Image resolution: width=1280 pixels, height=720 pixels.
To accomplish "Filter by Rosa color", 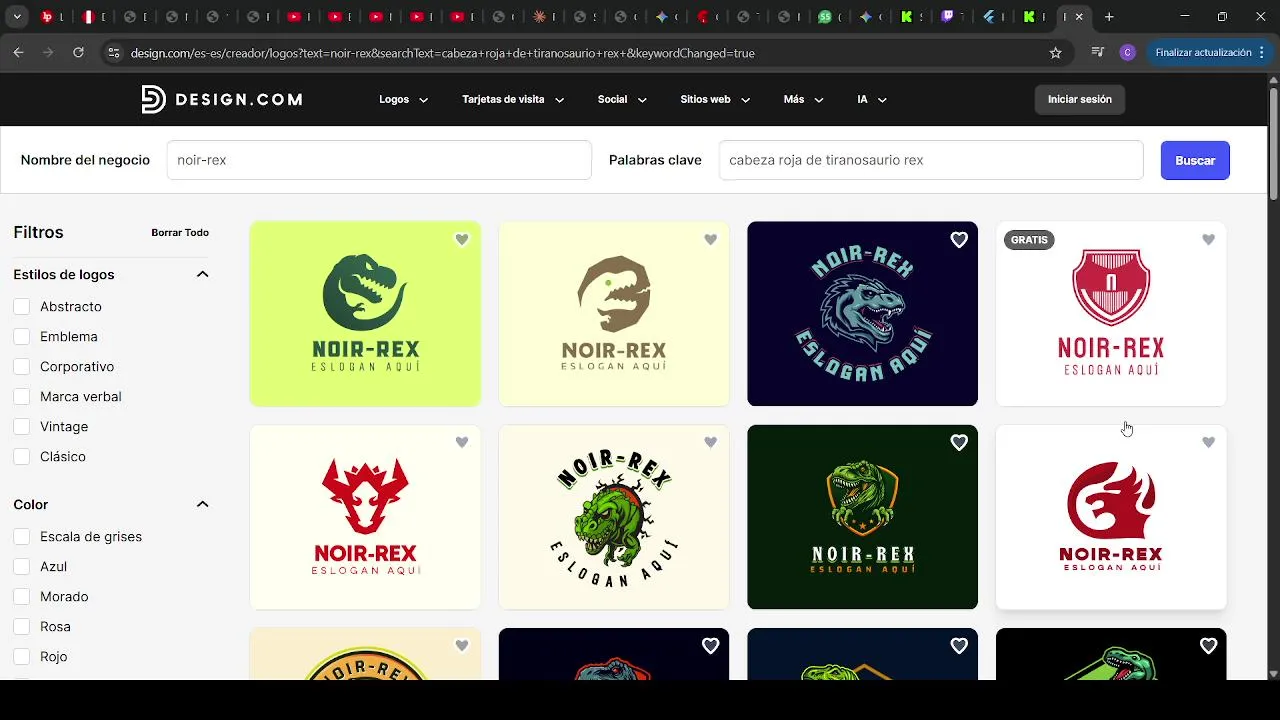I will point(21,626).
